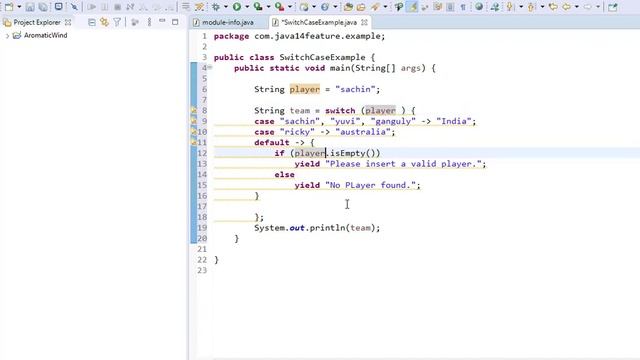This screenshot has height=360, width=640.
Task: Open the New wizard dropdown arrow
Action: pyautogui.click(x=19, y=7)
